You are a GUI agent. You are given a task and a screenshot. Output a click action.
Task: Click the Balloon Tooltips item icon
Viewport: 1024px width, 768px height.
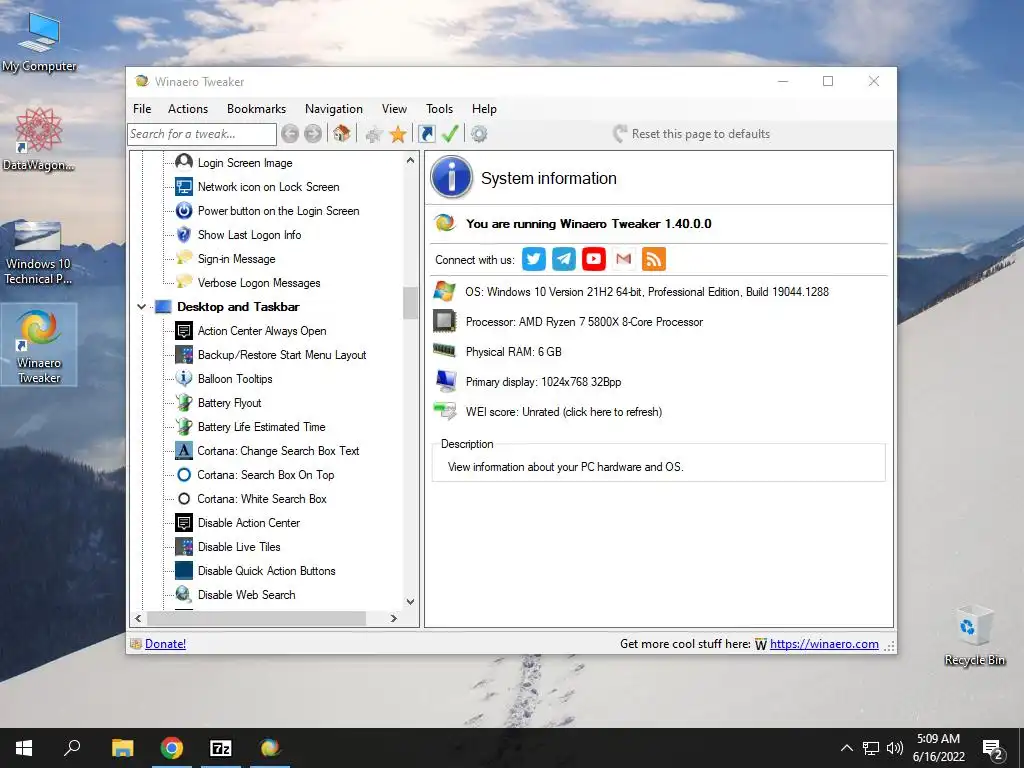[184, 378]
